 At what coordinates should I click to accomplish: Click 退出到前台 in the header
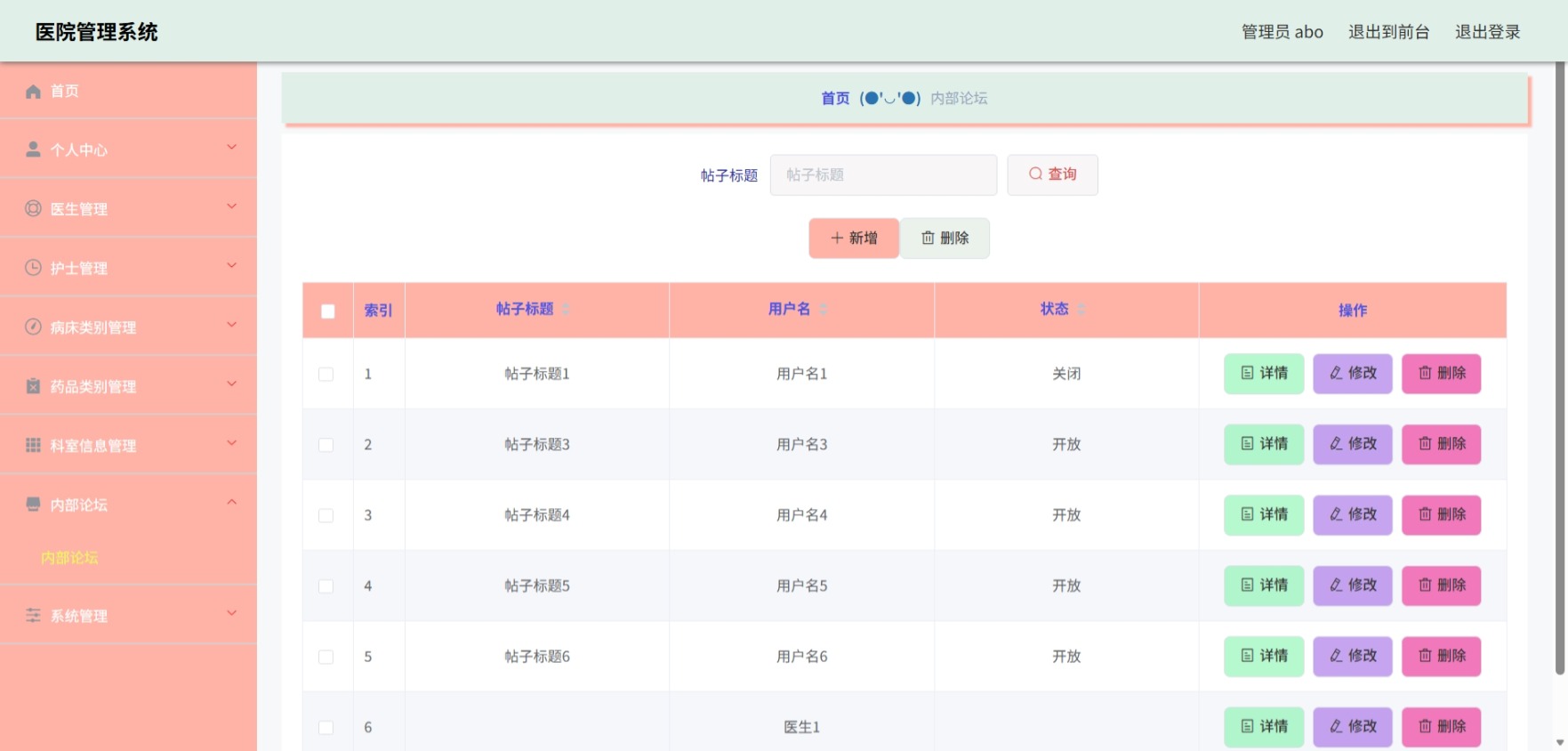pyautogui.click(x=1388, y=32)
